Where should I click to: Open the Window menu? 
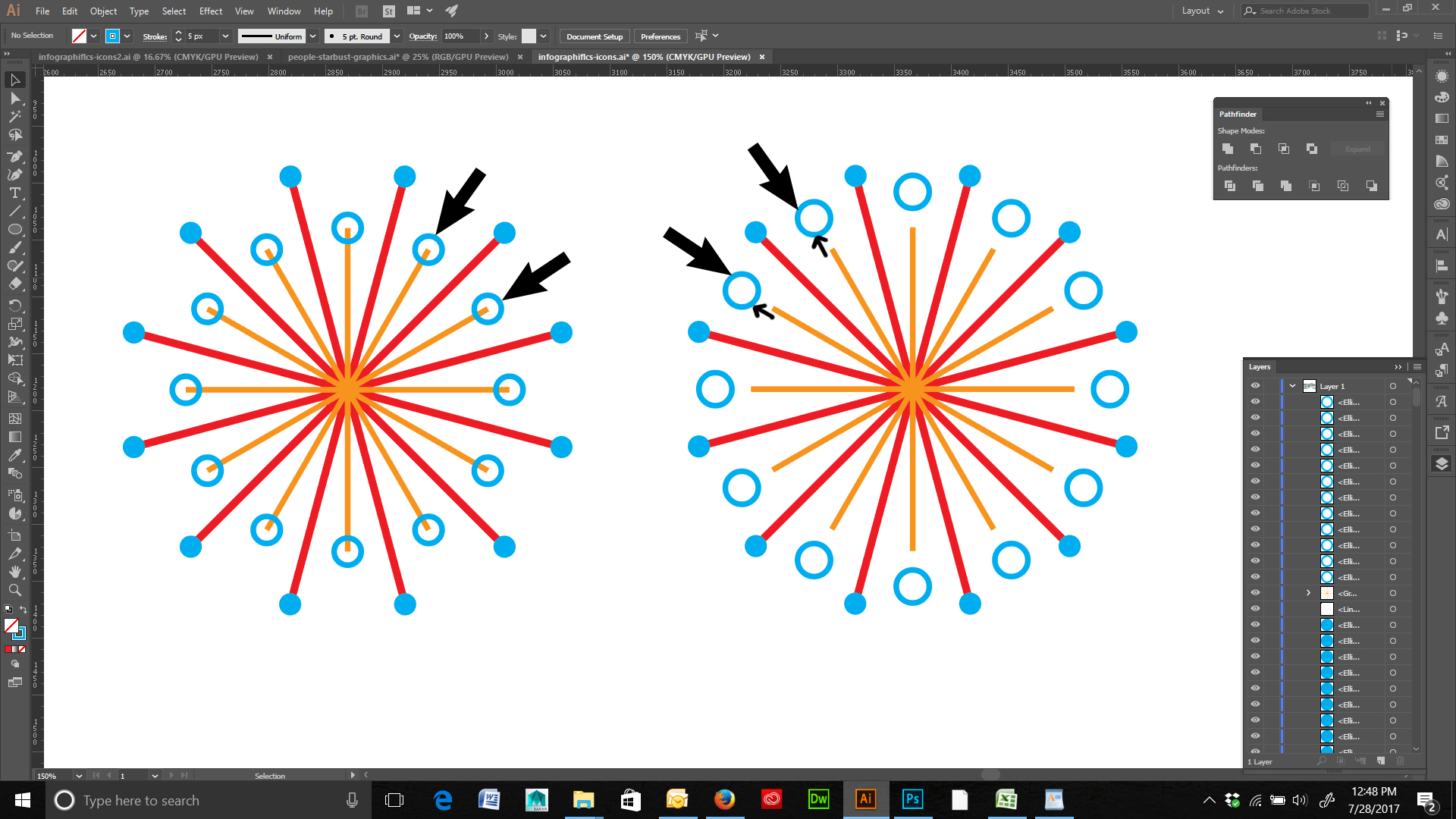(x=284, y=11)
